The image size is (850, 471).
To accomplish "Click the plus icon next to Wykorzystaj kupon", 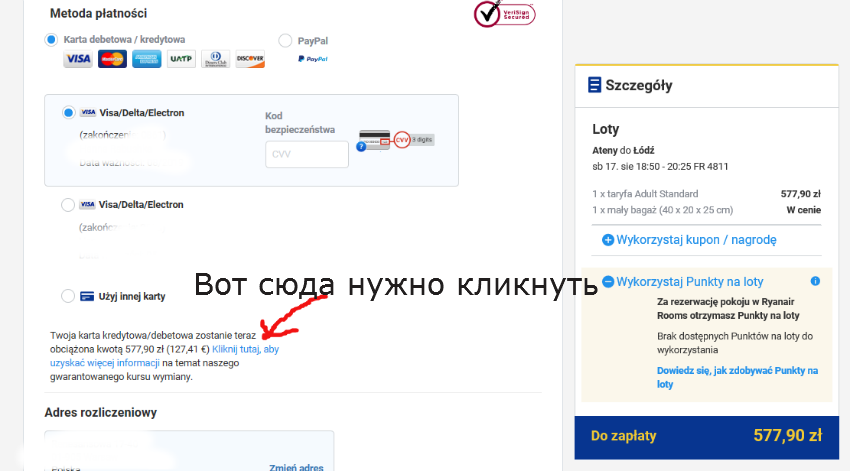I will pyautogui.click(x=608, y=240).
